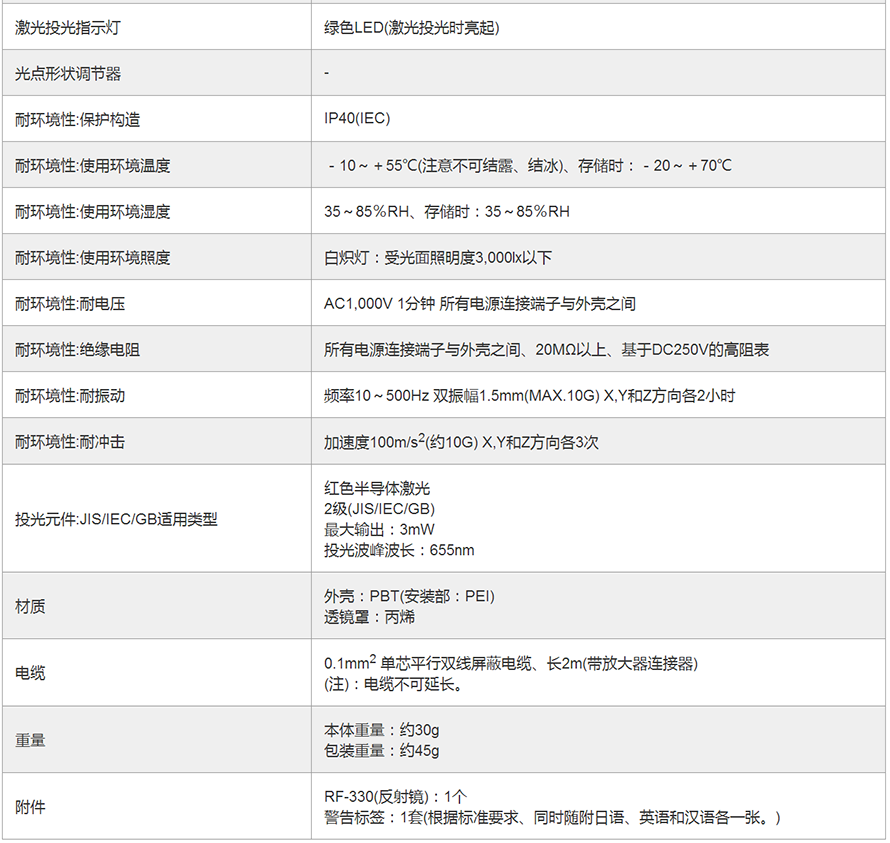The width and height of the screenshot is (890, 843).
Task: Click the 耐环境性:绝缘电阻 label cell
Action: pos(77,350)
